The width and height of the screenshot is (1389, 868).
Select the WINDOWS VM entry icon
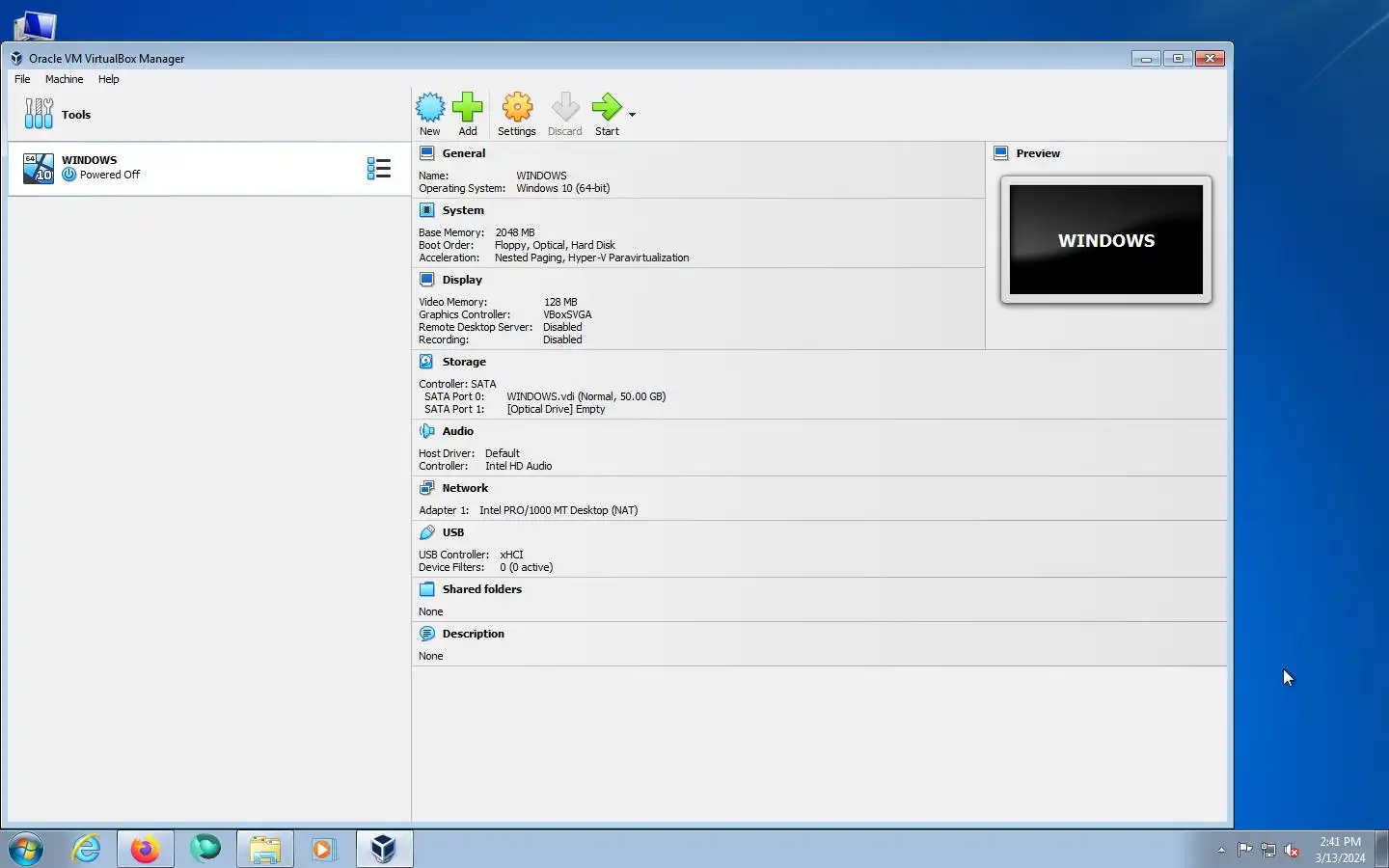point(39,168)
